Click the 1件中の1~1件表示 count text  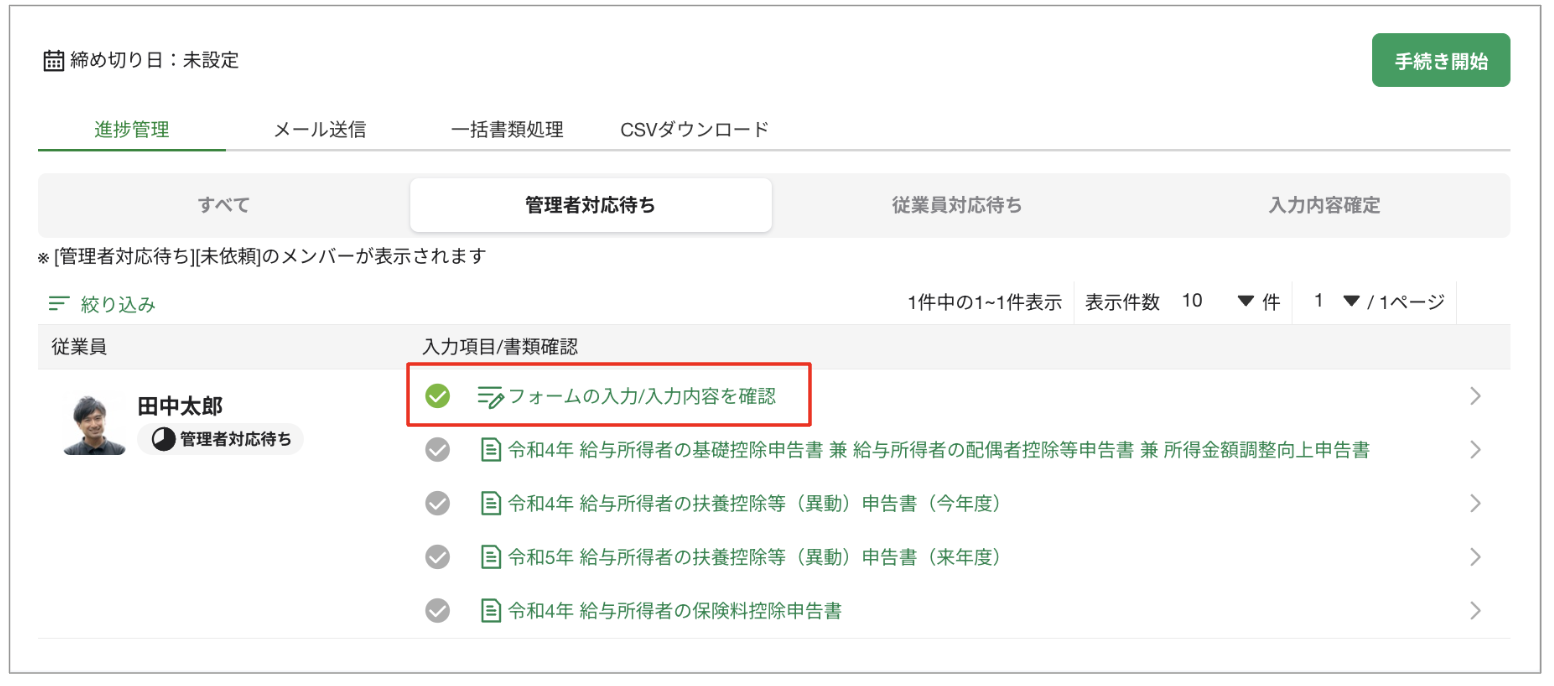[984, 303]
